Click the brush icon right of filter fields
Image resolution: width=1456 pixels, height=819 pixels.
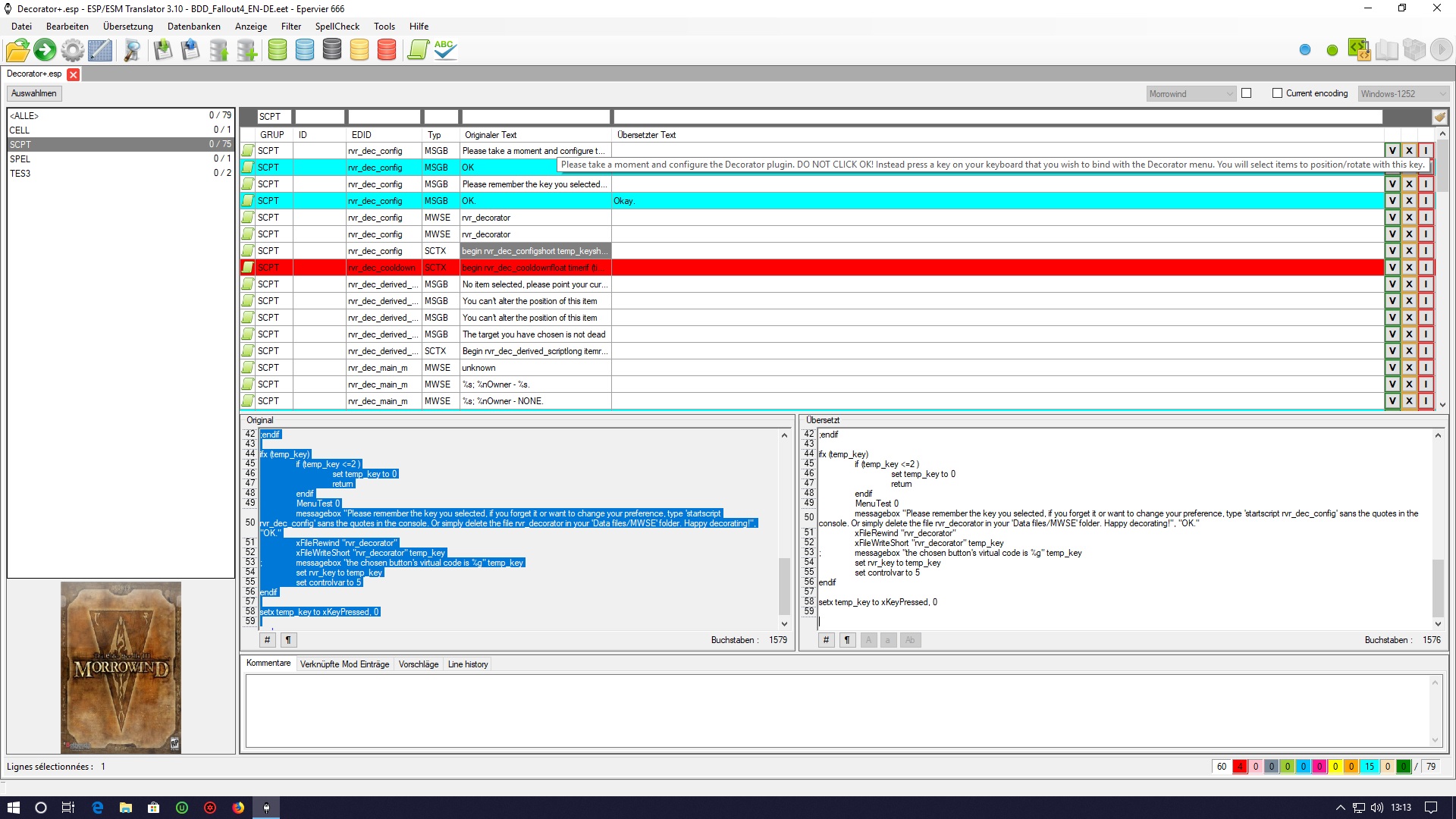[x=1439, y=116]
